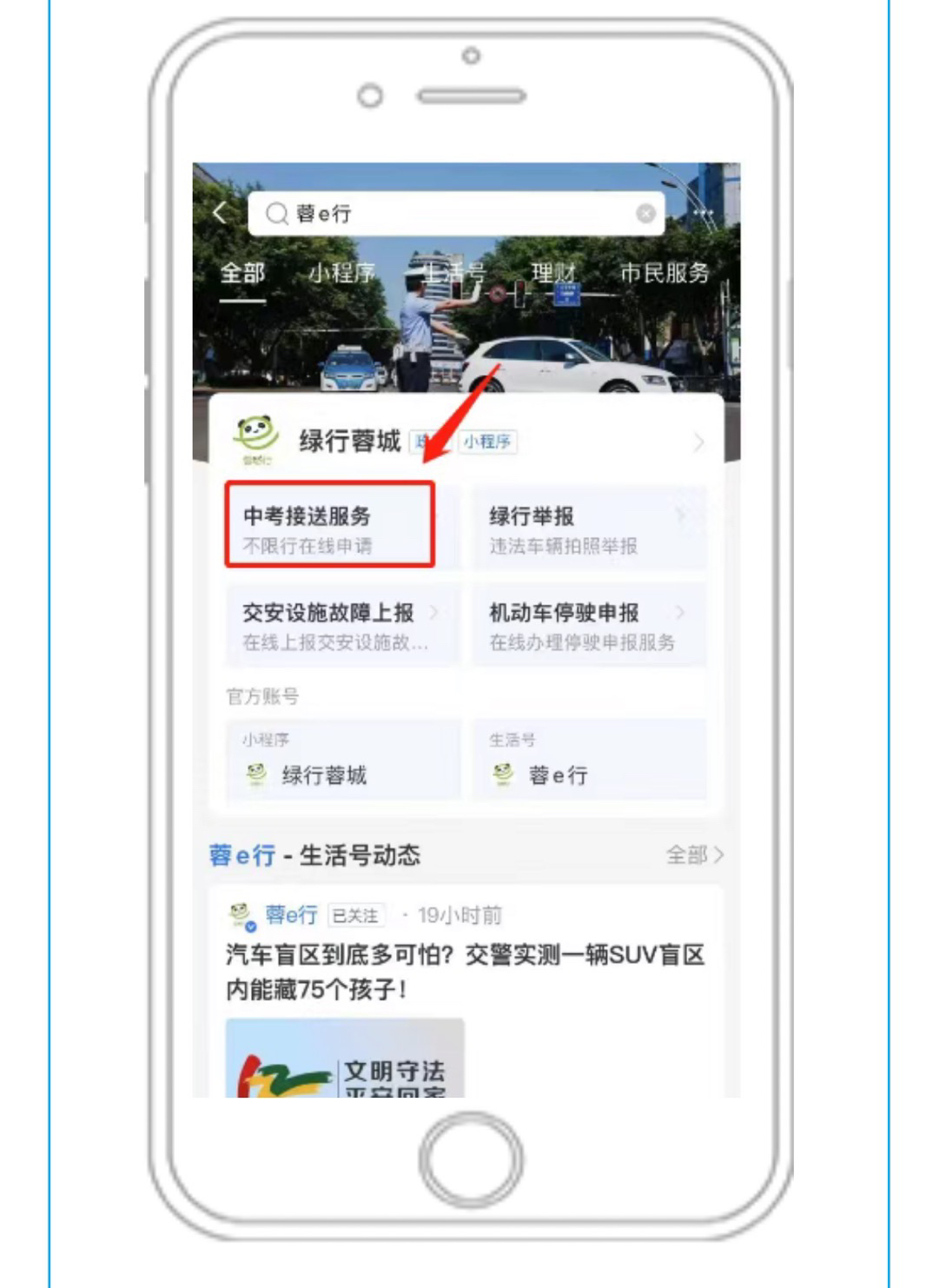
Task: Open the 绿行蓉城 panda logo
Action: point(255,441)
